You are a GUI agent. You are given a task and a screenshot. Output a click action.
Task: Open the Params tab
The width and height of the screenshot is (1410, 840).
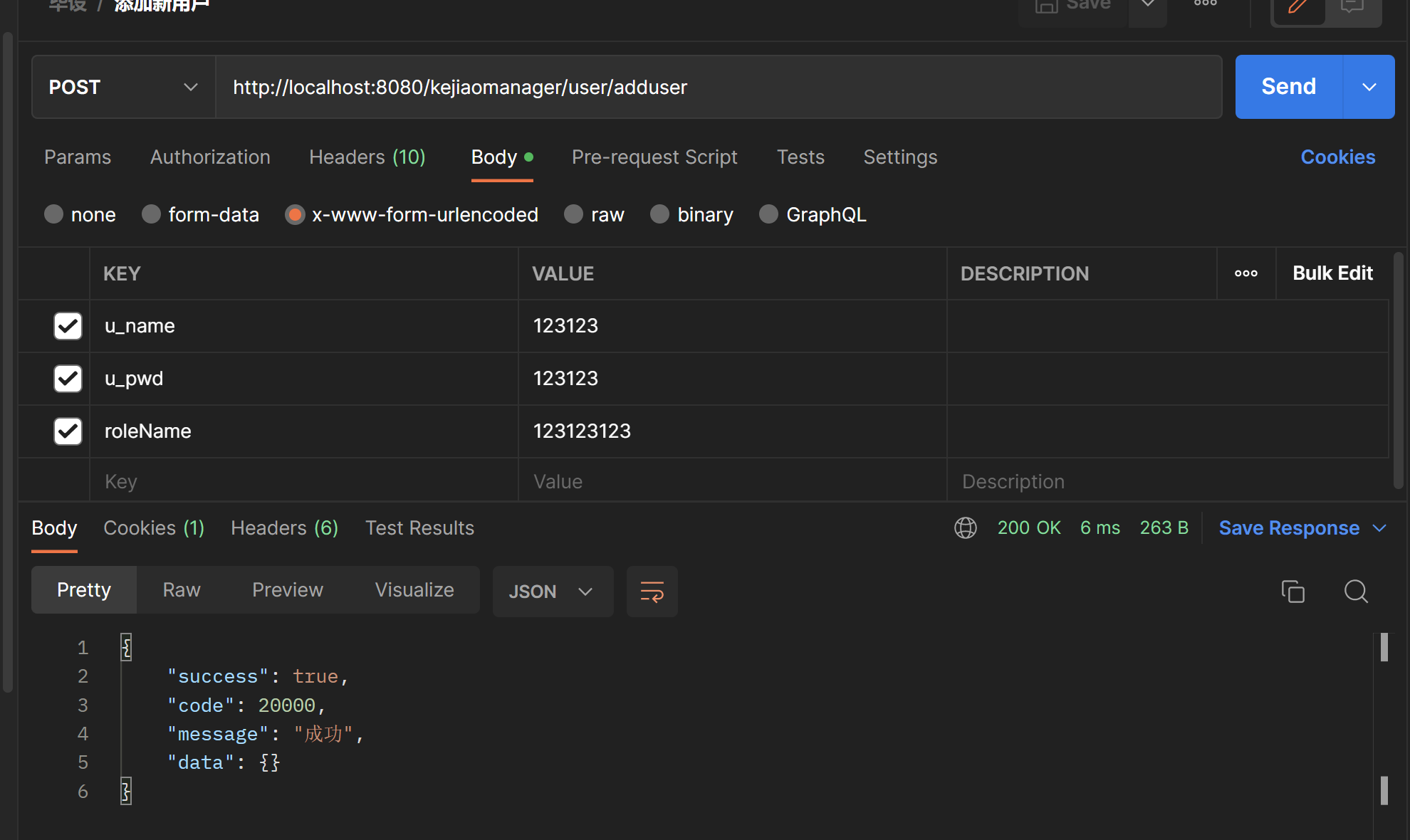pos(78,157)
